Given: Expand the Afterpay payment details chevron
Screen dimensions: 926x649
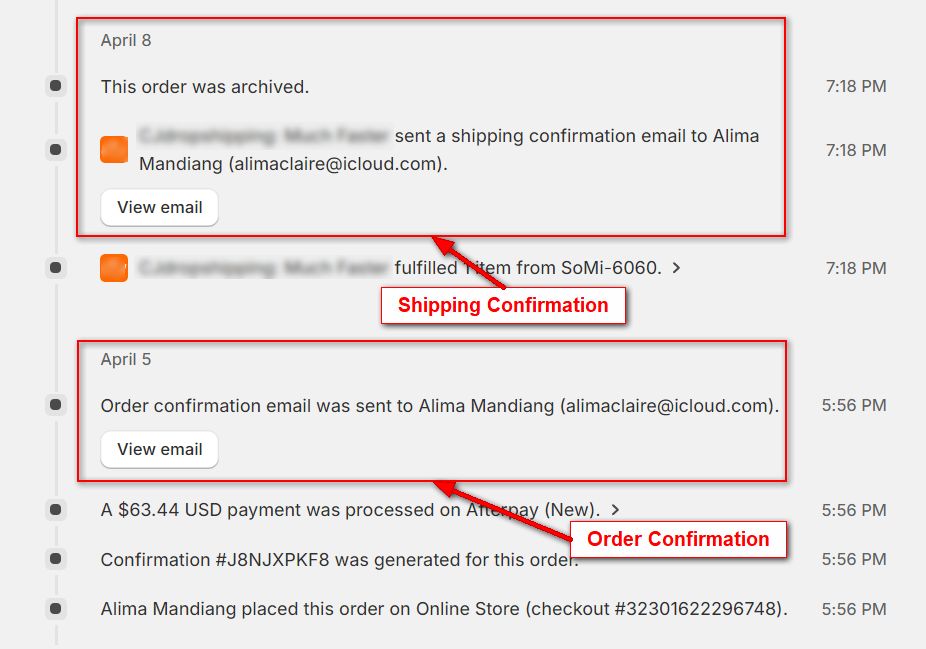Looking at the screenshot, I should point(614,510).
